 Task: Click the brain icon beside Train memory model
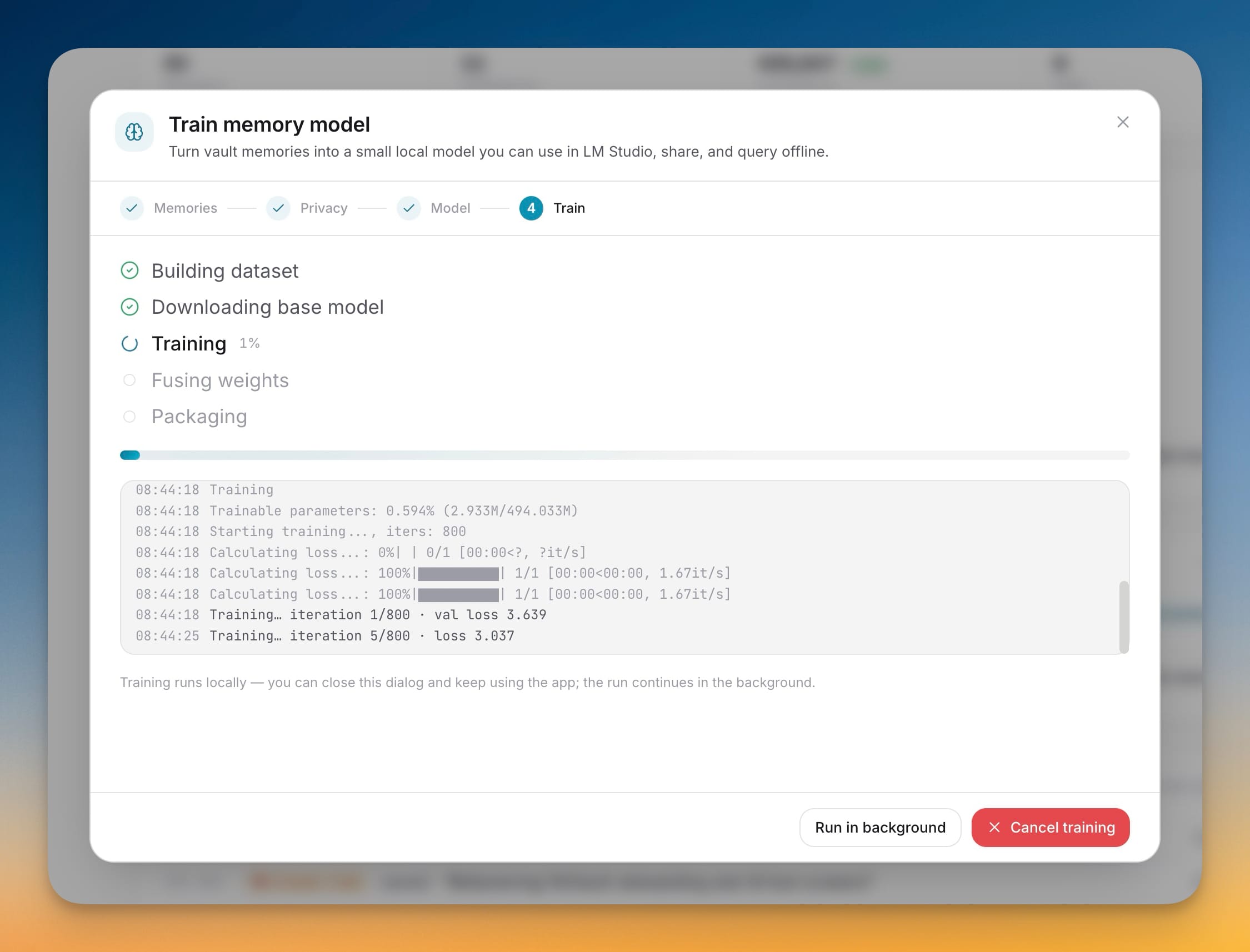[134, 132]
